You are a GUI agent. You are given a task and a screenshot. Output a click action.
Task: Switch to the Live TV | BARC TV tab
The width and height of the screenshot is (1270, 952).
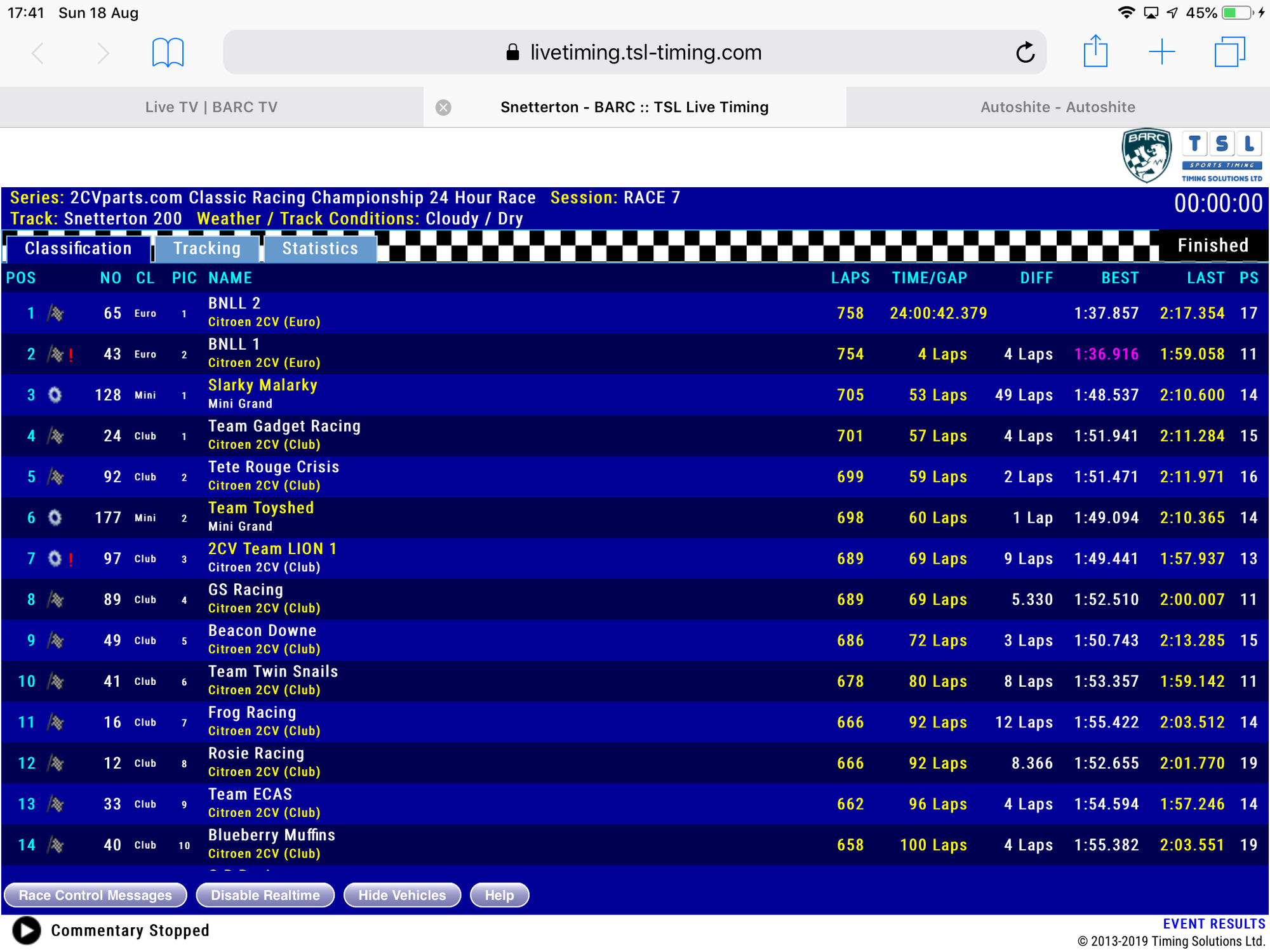pos(211,107)
